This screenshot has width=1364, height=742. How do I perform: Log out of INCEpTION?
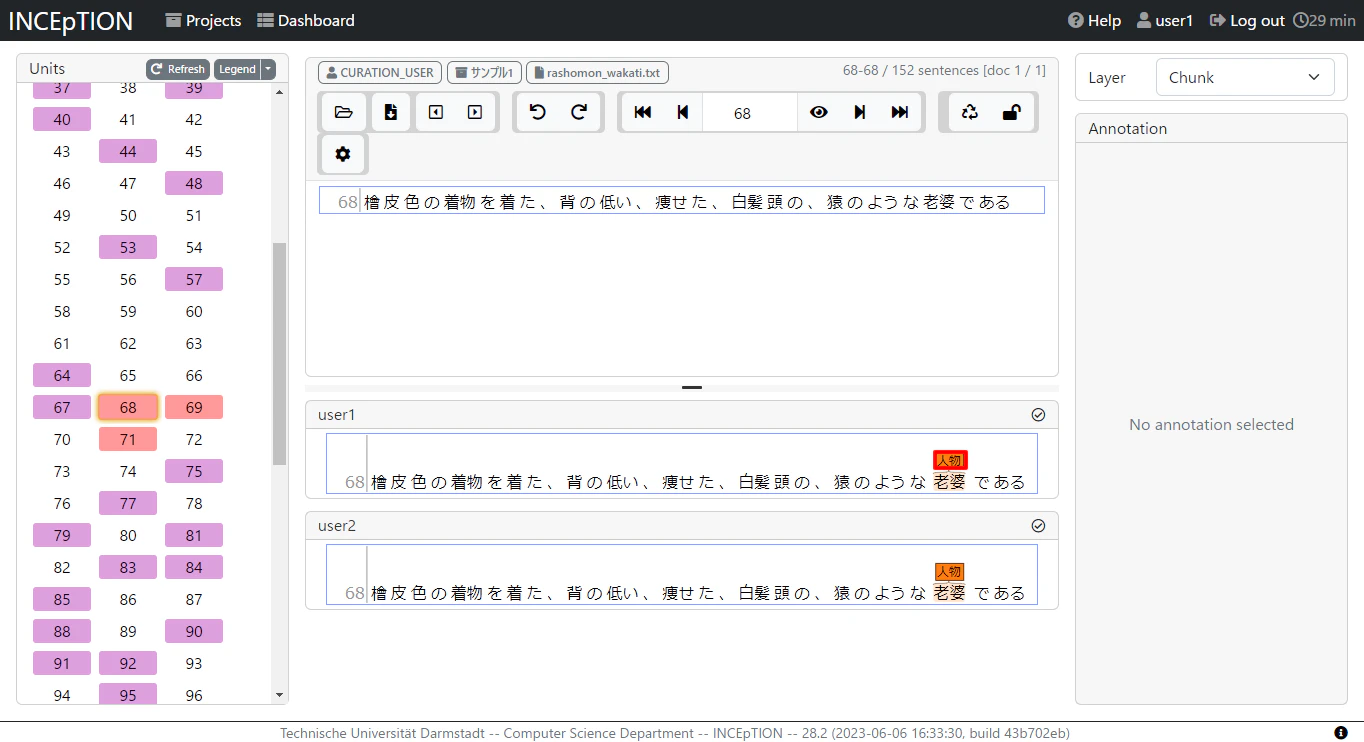[x=1247, y=20]
